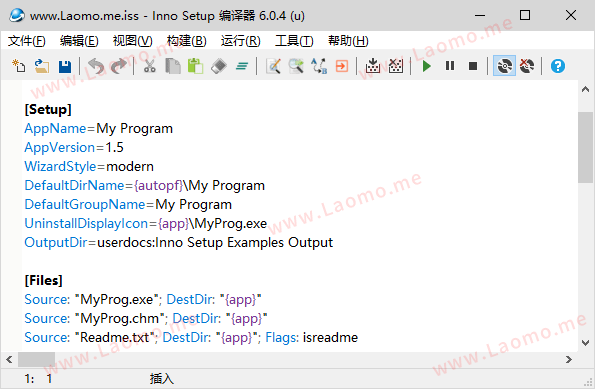Click the AppVersion=1.5 line
The height and width of the screenshot is (389, 595).
coord(74,147)
